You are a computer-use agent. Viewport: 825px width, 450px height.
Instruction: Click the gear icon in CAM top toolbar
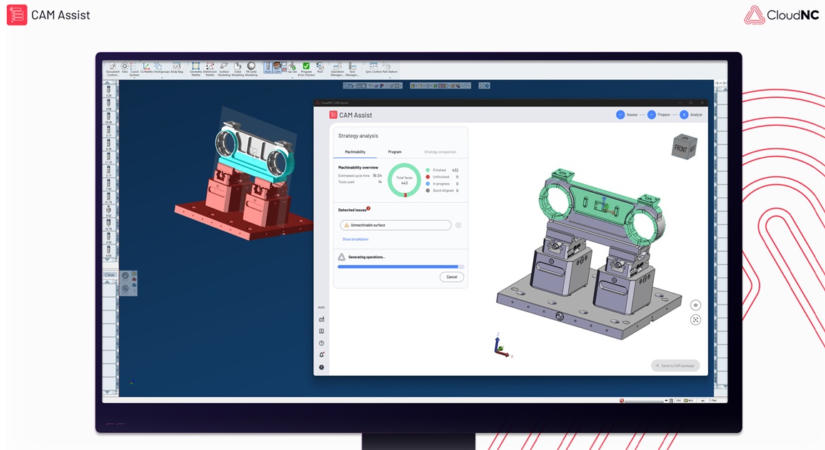click(125, 66)
